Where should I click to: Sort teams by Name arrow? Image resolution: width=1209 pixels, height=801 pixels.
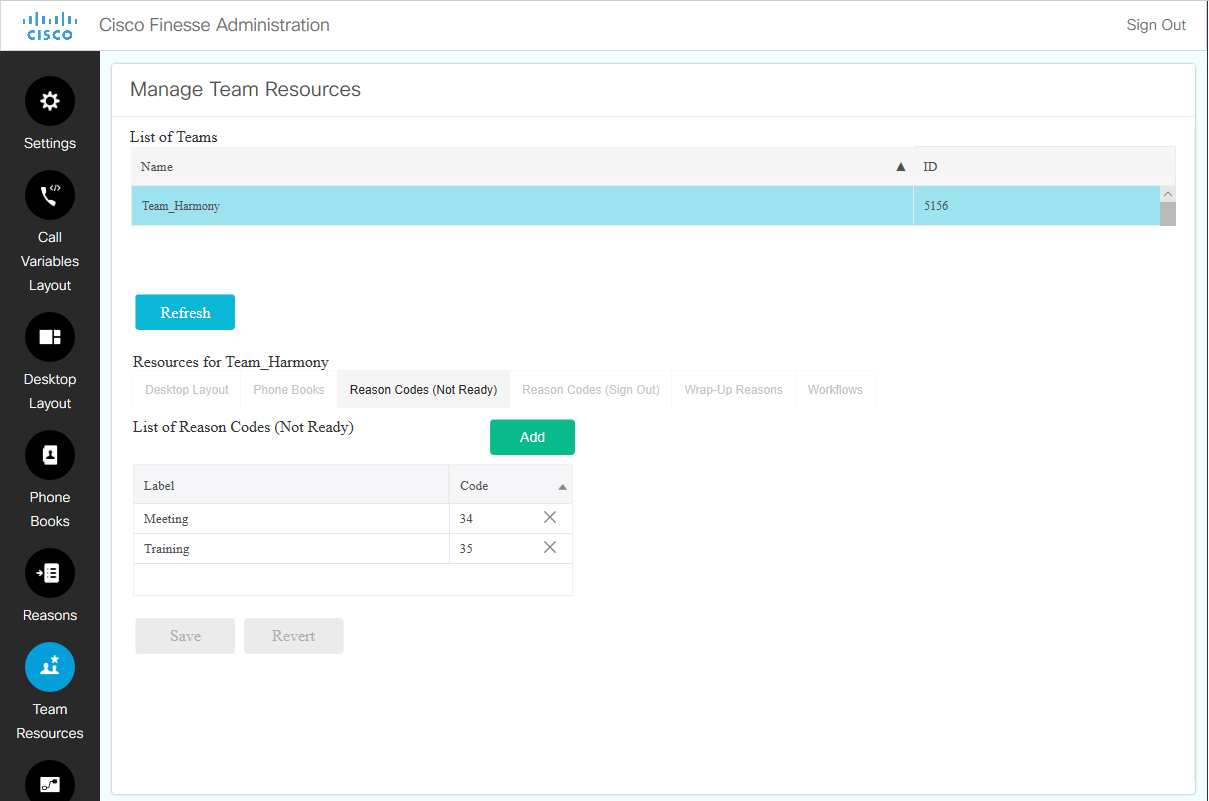[x=900, y=167]
